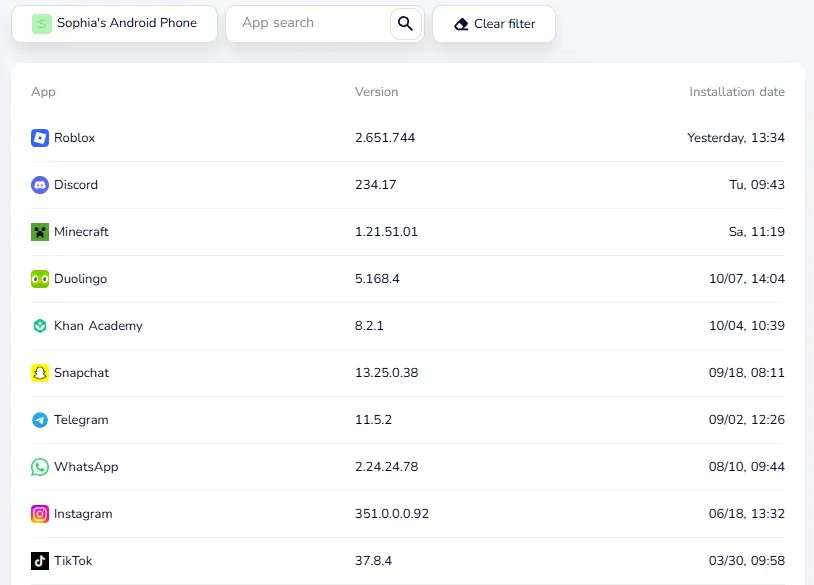Select the Telegram app name
This screenshot has height=585, width=814.
[x=82, y=420]
